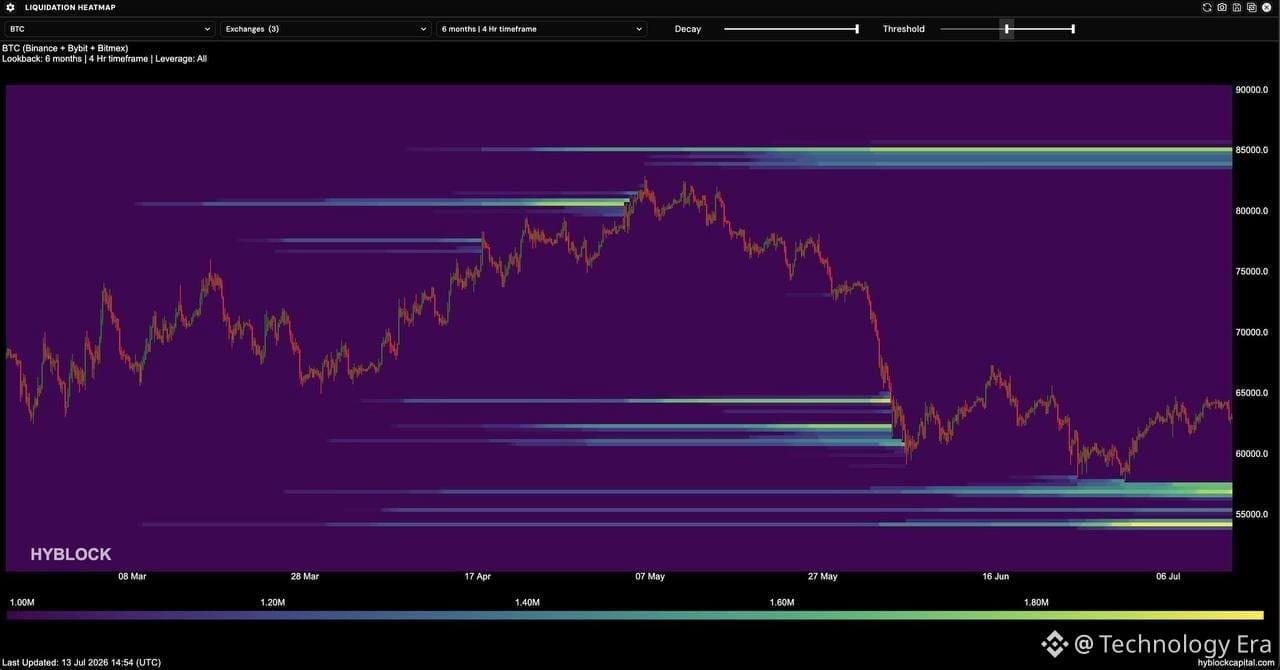Screen dimensions: 1280x670
Task: Open chart in a new window icon
Action: click(1252, 8)
